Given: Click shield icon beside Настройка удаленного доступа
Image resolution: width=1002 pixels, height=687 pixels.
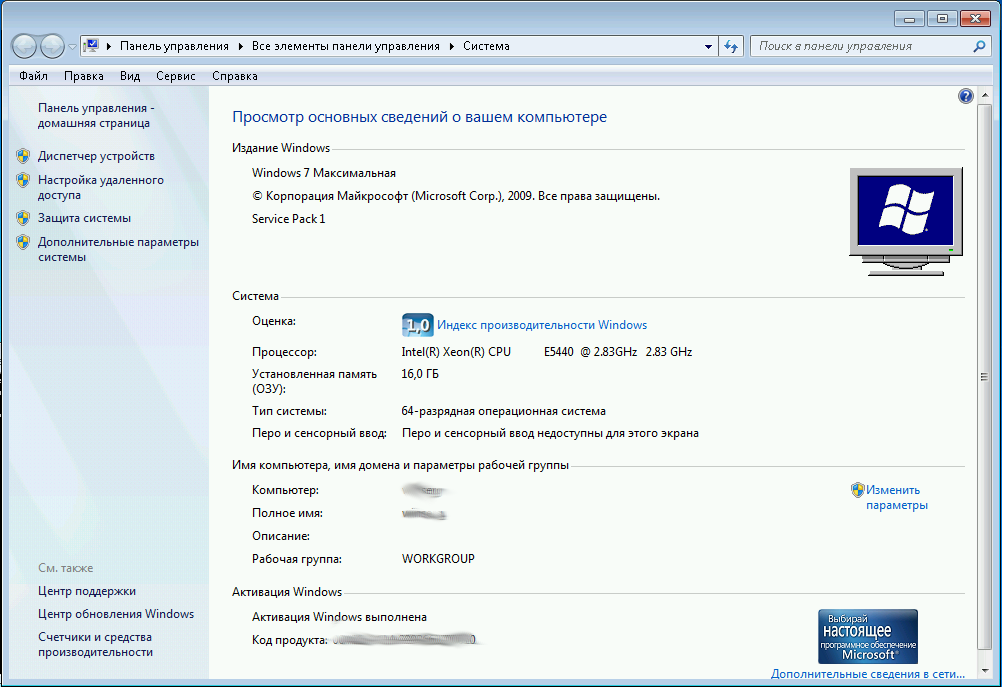Looking at the screenshot, I should click(23, 180).
